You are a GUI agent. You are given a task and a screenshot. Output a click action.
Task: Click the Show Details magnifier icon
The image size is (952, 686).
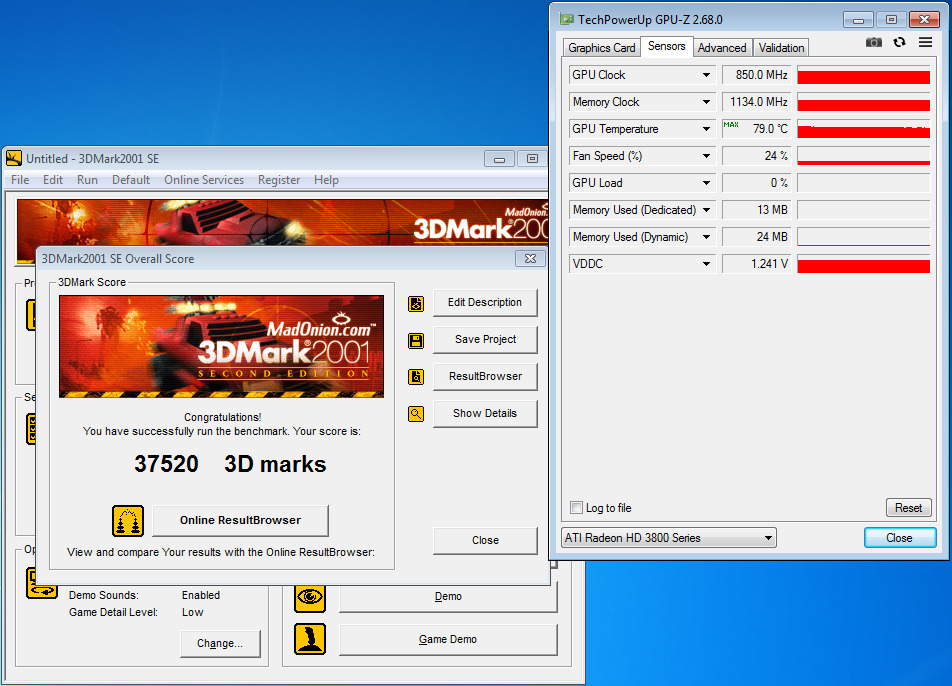(x=416, y=414)
